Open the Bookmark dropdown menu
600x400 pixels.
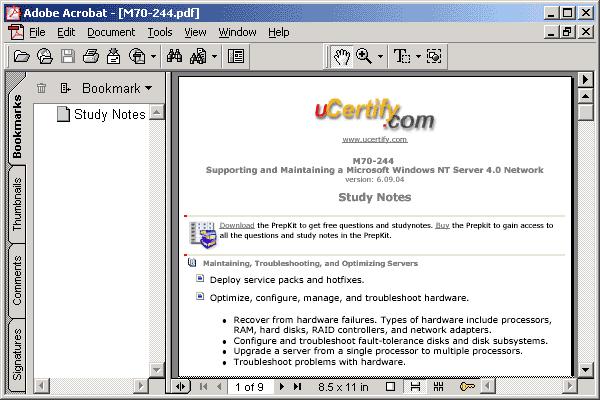click(x=117, y=88)
